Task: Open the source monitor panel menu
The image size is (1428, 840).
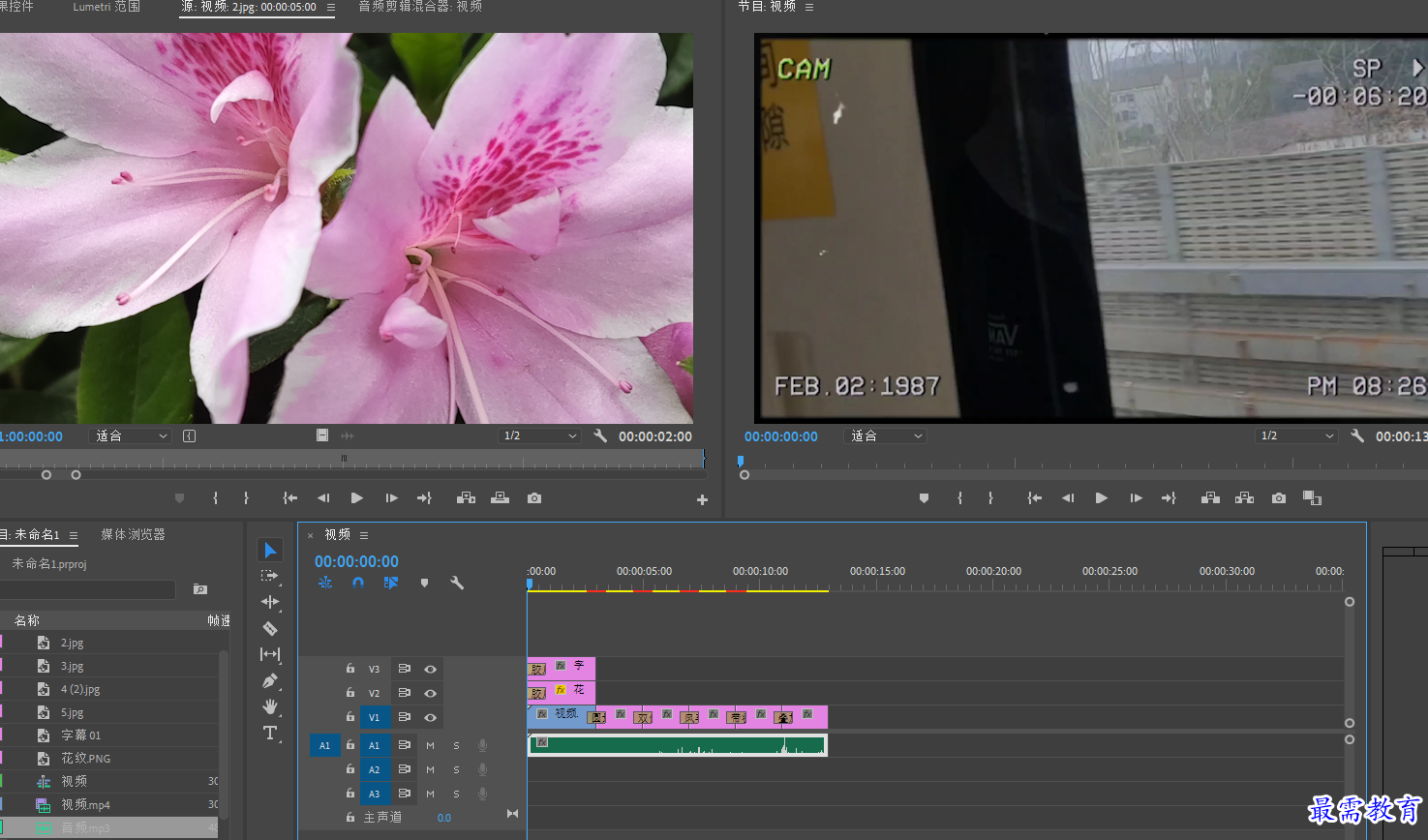Action: [x=331, y=7]
